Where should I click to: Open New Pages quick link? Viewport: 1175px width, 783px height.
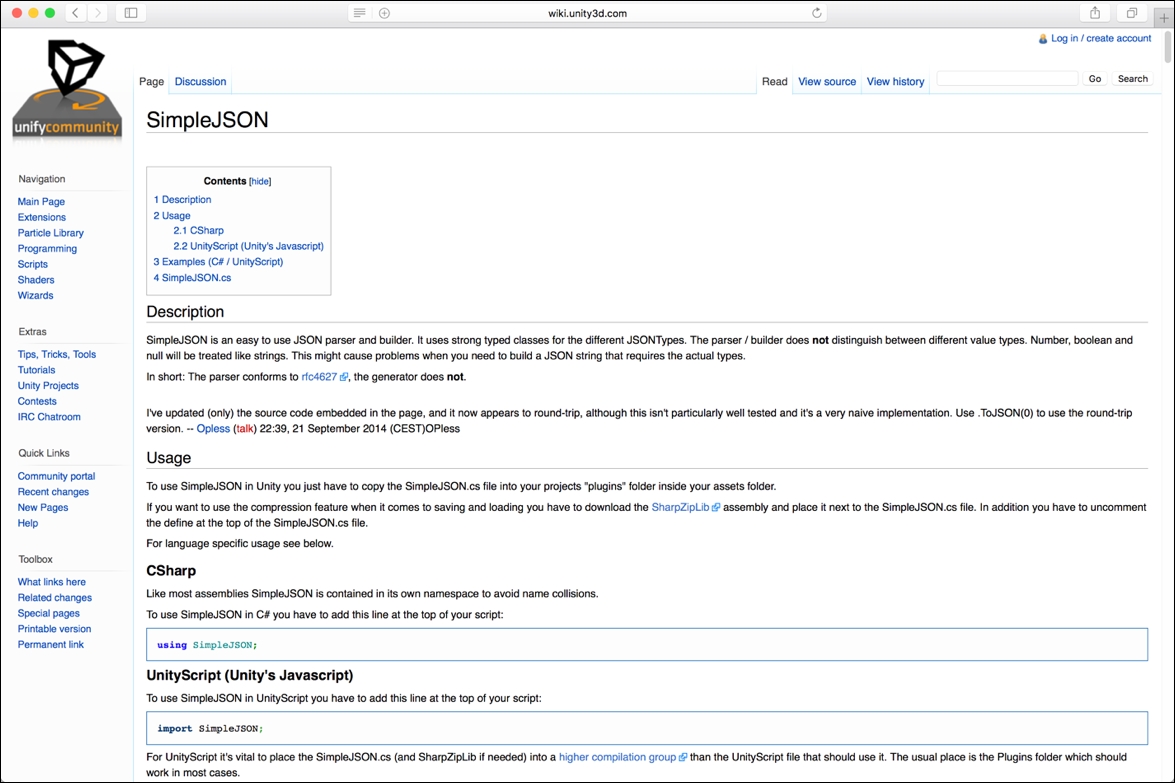(x=43, y=508)
